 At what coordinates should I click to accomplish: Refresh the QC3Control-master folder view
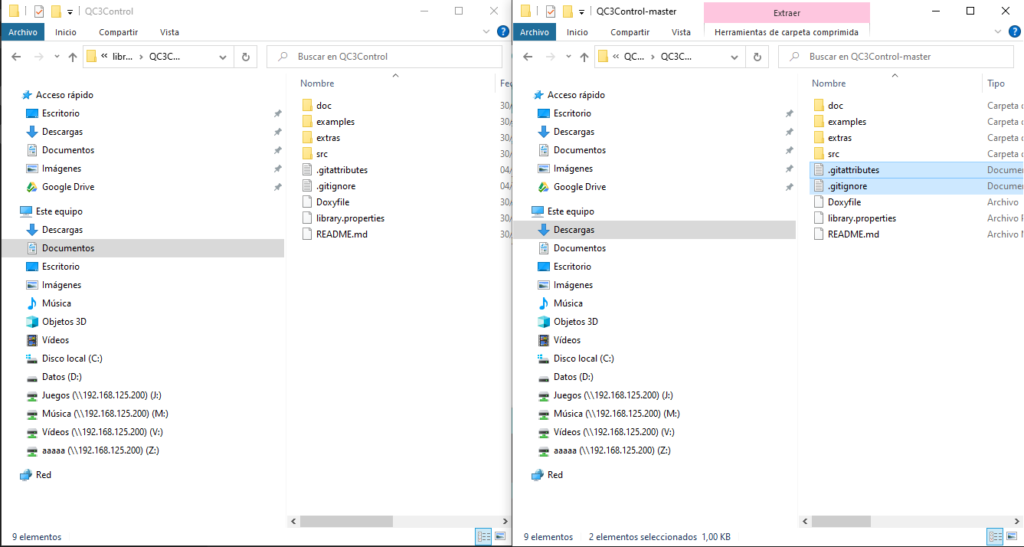(757, 57)
